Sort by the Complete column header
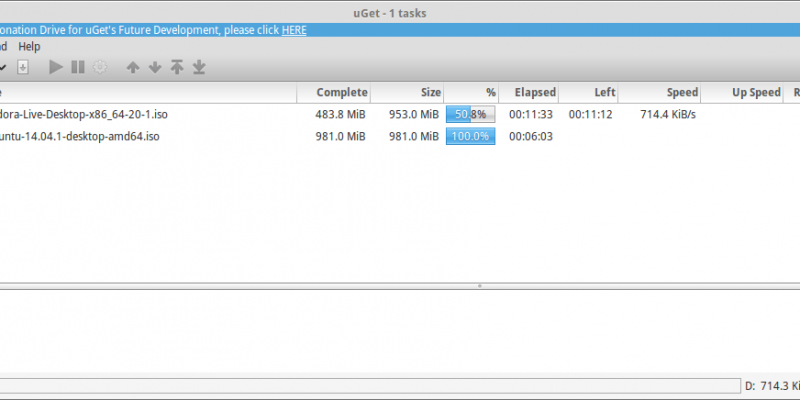Viewport: 800px width, 400px height. click(334, 92)
